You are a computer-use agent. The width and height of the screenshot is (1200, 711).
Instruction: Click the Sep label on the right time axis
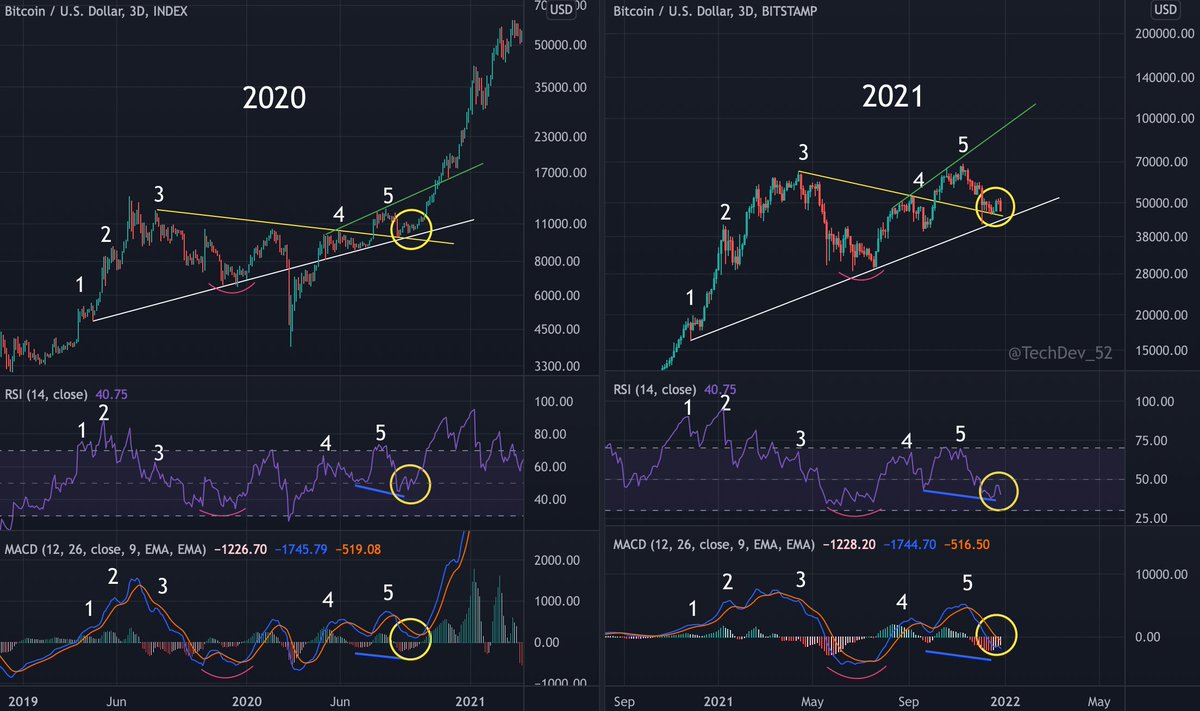pos(624,702)
